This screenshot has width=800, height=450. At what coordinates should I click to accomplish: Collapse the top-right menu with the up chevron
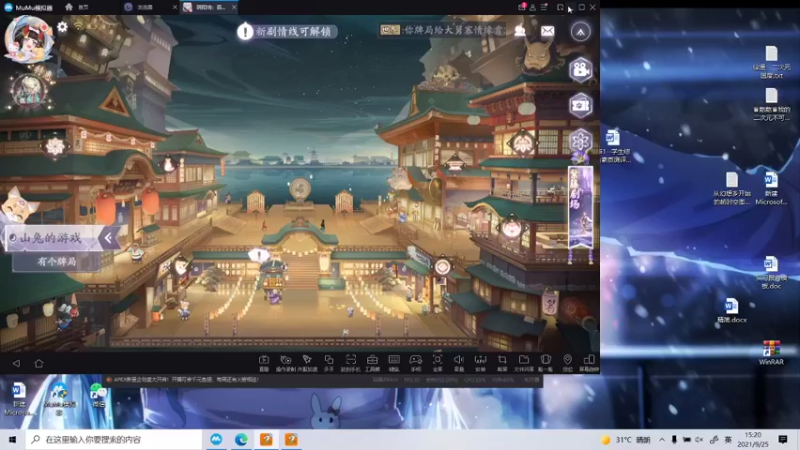point(581,32)
